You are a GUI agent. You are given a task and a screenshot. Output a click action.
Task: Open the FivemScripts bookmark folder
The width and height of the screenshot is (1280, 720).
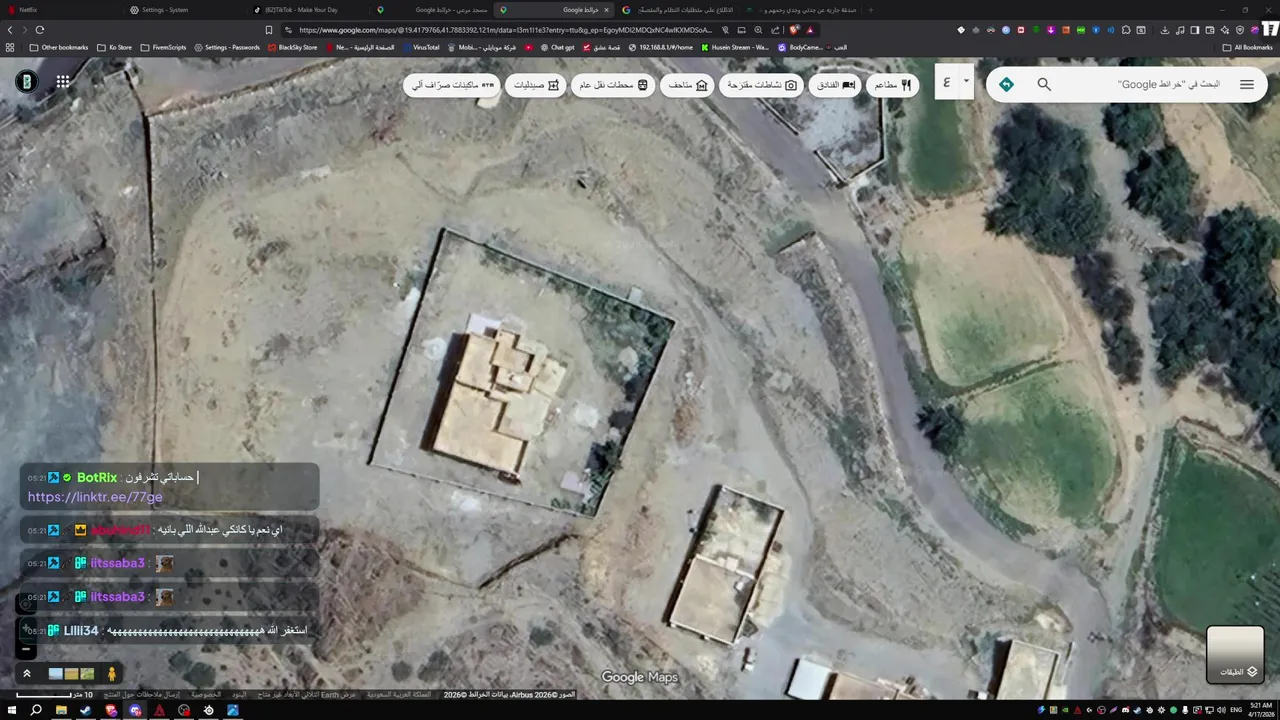163,47
